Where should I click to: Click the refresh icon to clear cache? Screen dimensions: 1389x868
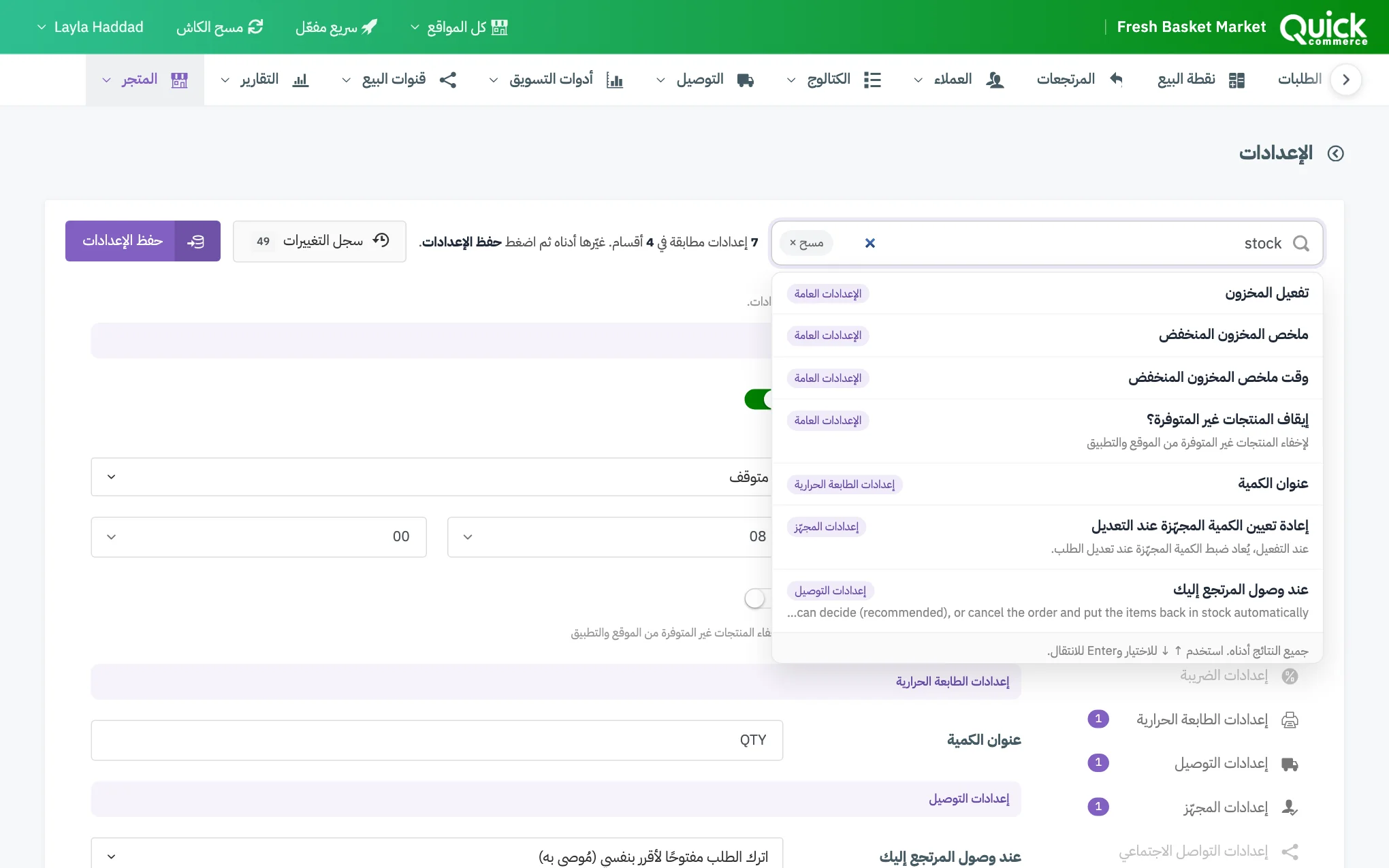[255, 27]
